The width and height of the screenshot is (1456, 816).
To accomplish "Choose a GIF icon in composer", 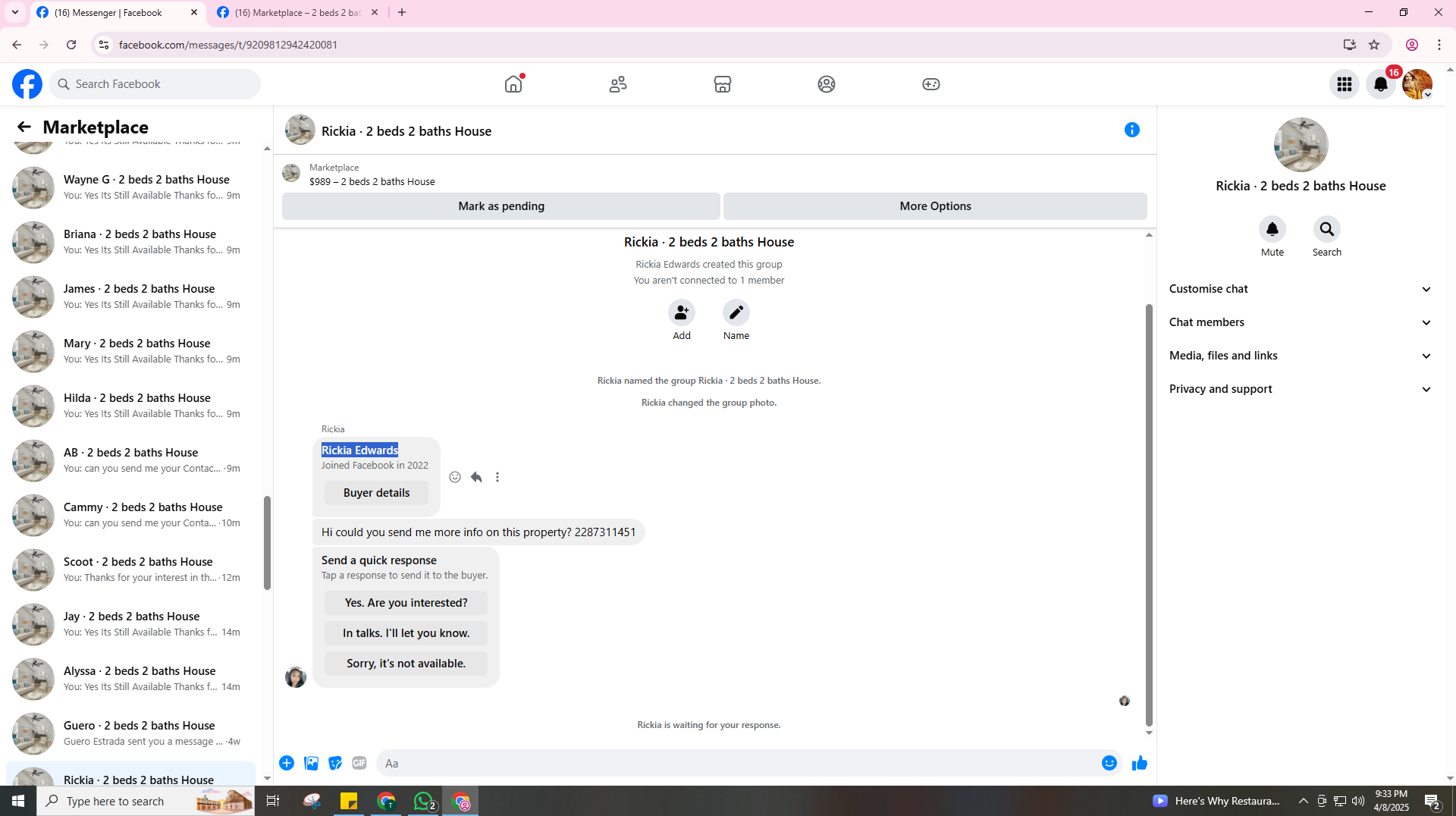I will [x=359, y=763].
